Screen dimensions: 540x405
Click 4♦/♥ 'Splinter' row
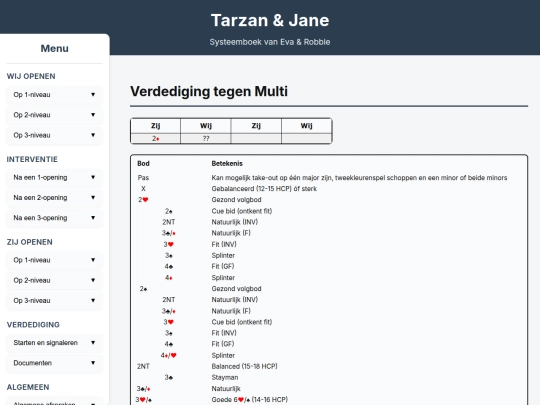[329, 355]
